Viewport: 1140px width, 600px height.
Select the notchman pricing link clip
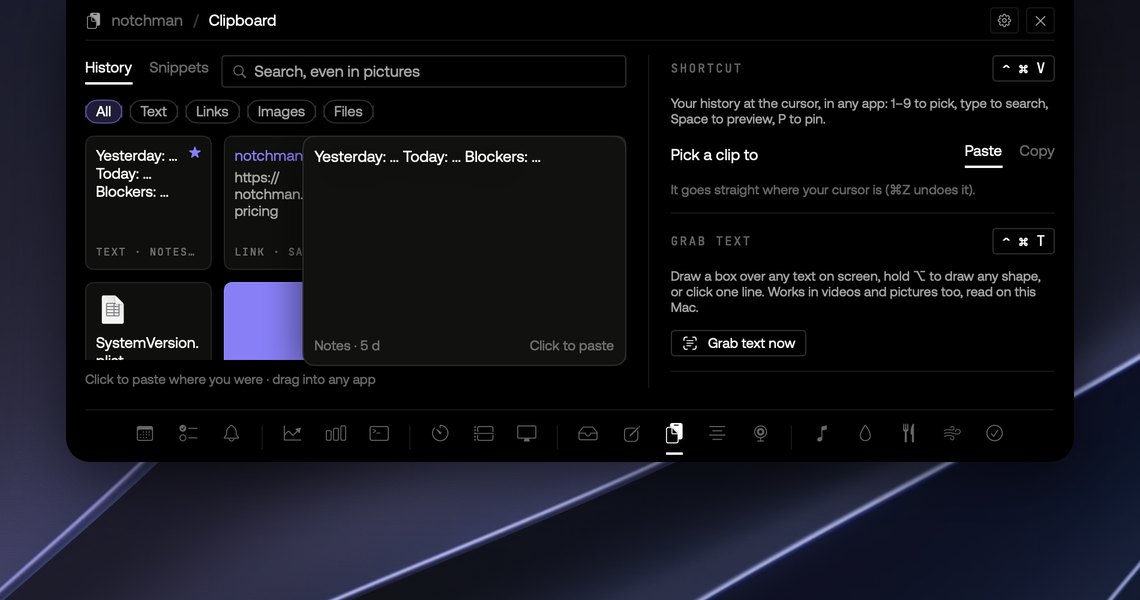tap(264, 203)
